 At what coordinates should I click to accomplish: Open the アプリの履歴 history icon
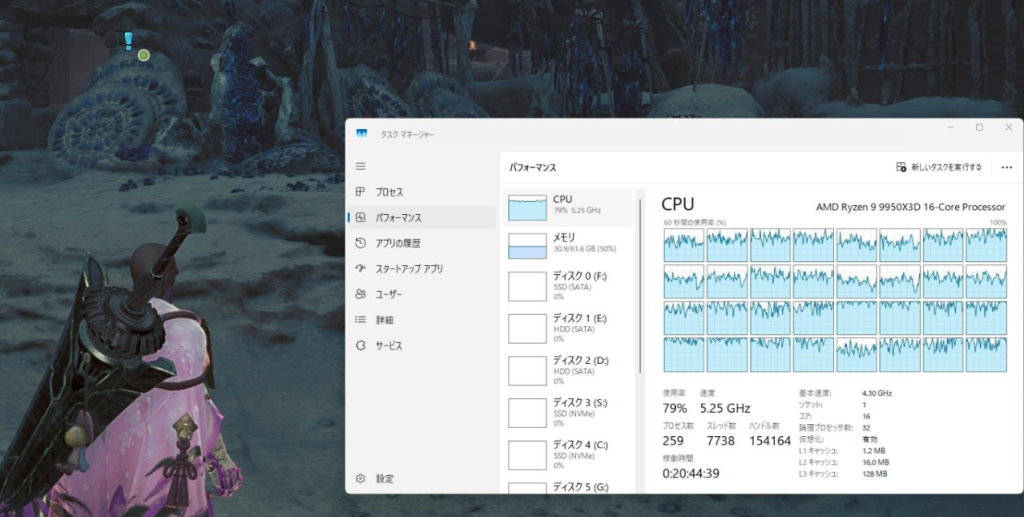point(360,243)
